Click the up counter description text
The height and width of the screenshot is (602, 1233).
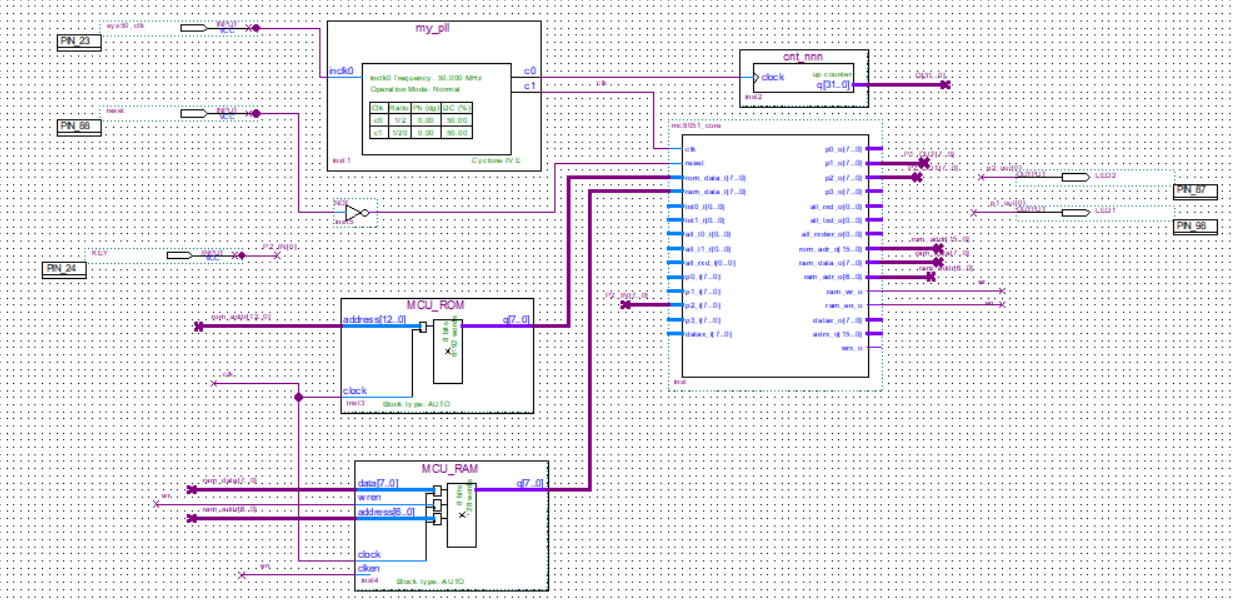click(x=833, y=74)
